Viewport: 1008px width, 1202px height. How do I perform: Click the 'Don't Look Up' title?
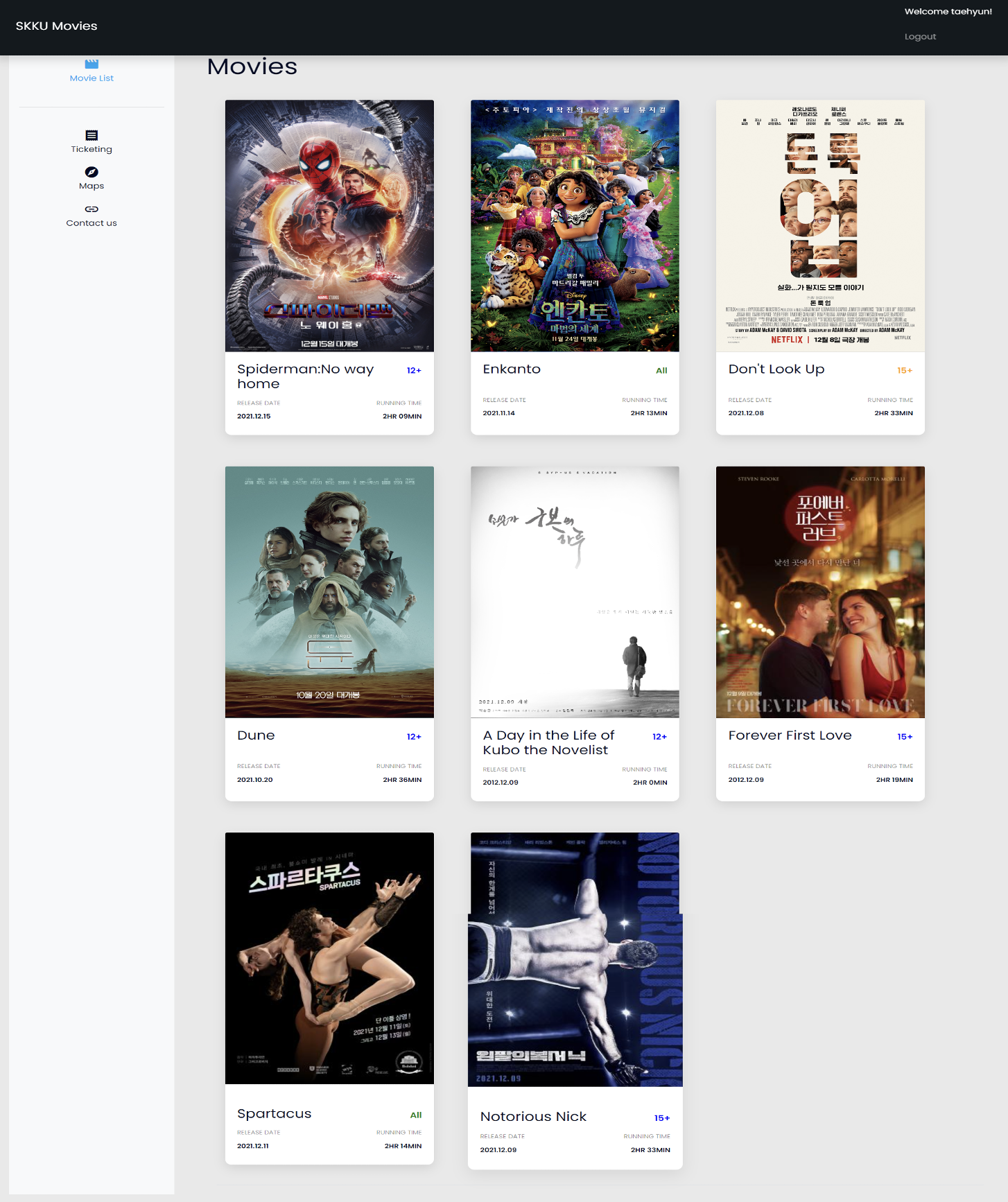tap(776, 369)
